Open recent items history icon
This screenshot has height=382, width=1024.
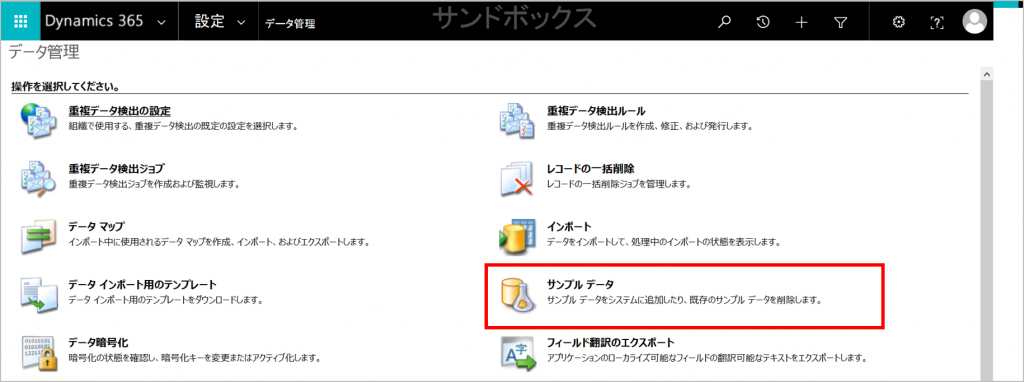762,22
